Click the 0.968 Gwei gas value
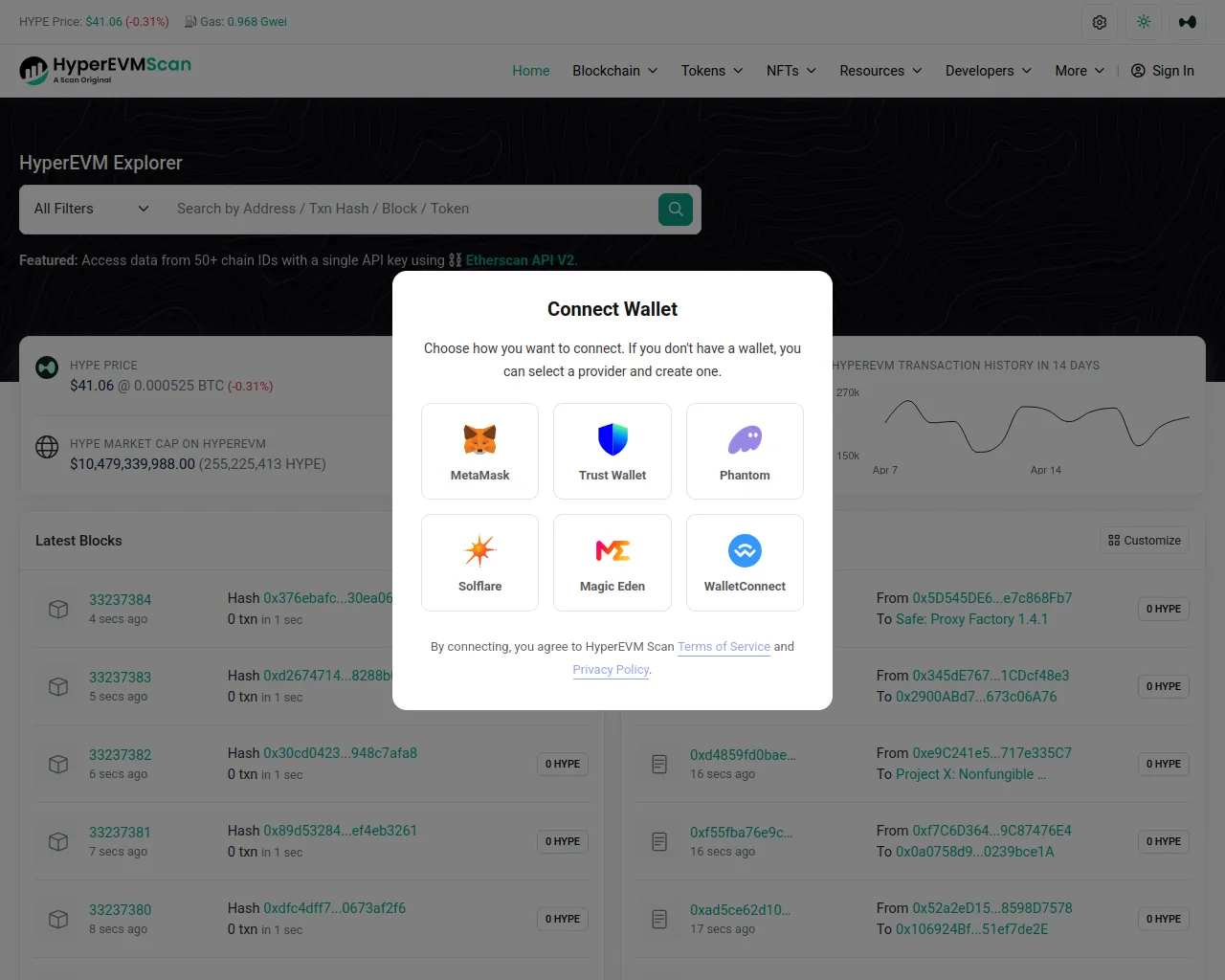 (257, 22)
